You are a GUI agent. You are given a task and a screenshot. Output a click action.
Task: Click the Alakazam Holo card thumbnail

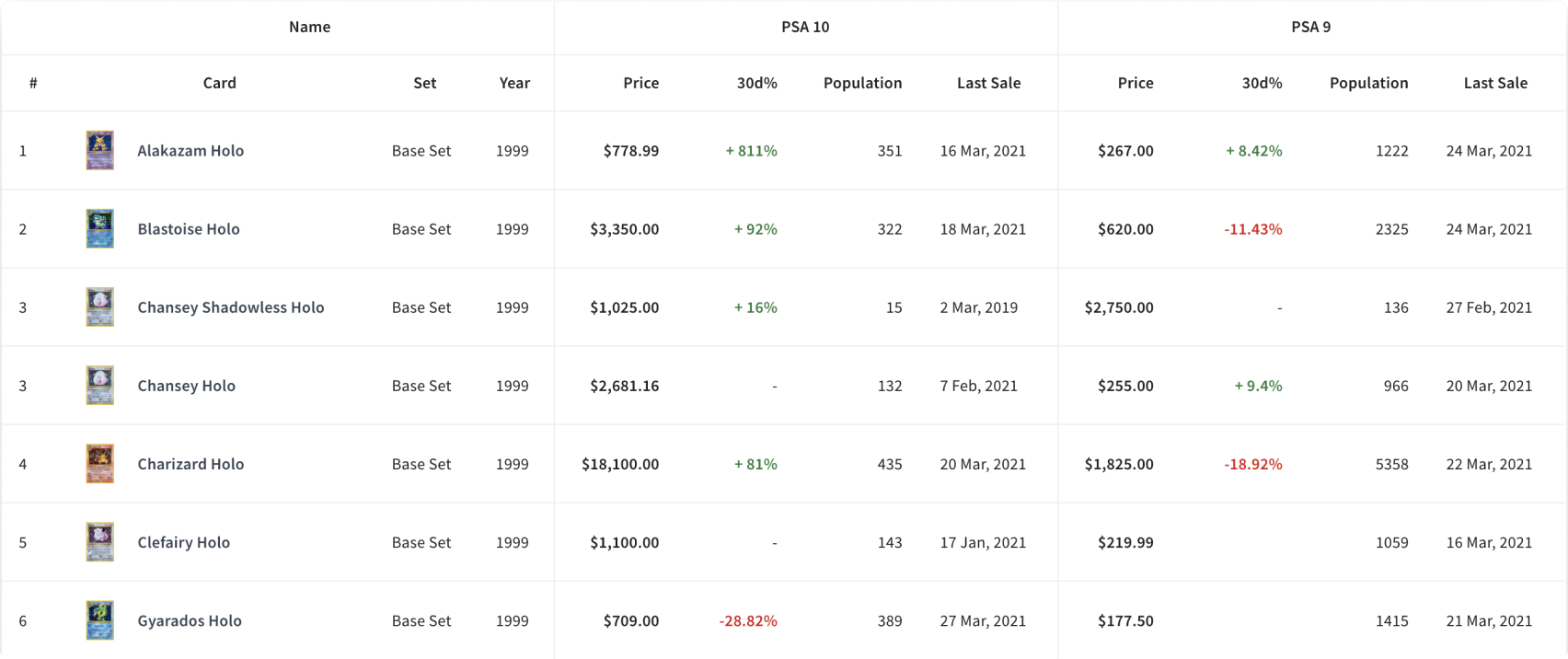click(99, 150)
